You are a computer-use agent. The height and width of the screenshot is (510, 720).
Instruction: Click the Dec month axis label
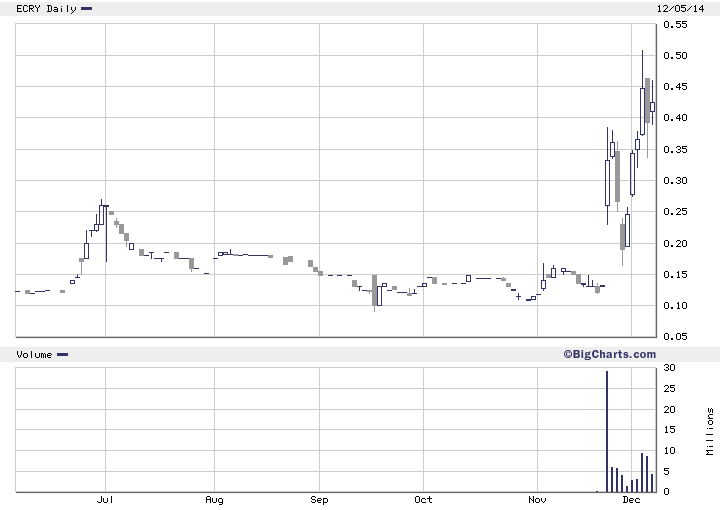pos(631,499)
